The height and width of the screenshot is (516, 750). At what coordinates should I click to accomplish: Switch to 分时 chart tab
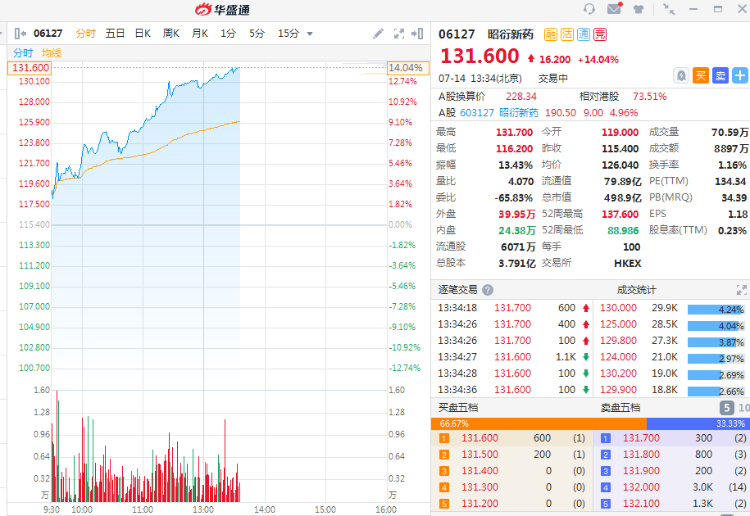[86, 33]
